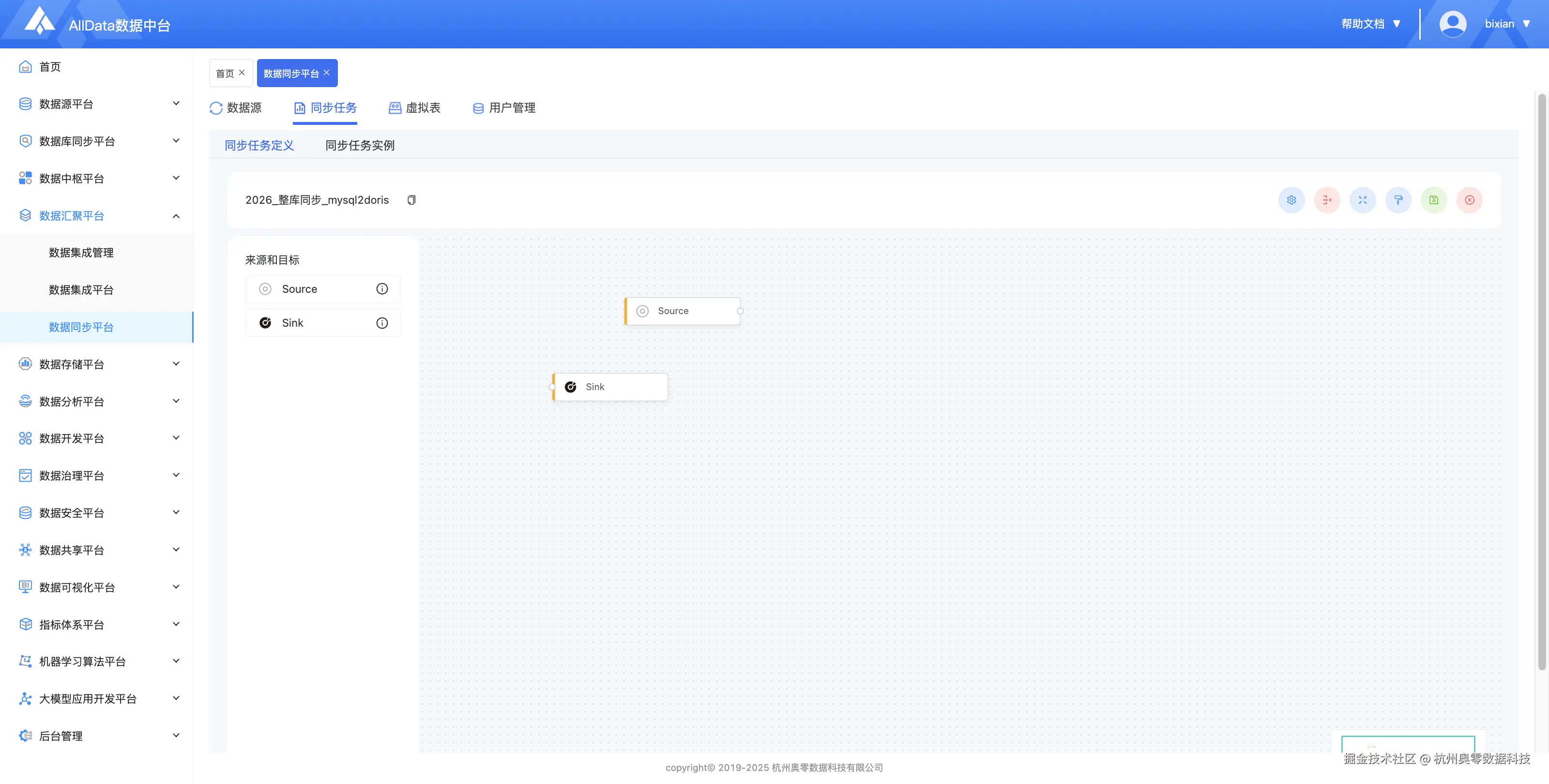Image resolution: width=1549 pixels, height=784 pixels.
Task: Click the info icon beside palette Sink
Action: pyautogui.click(x=382, y=323)
